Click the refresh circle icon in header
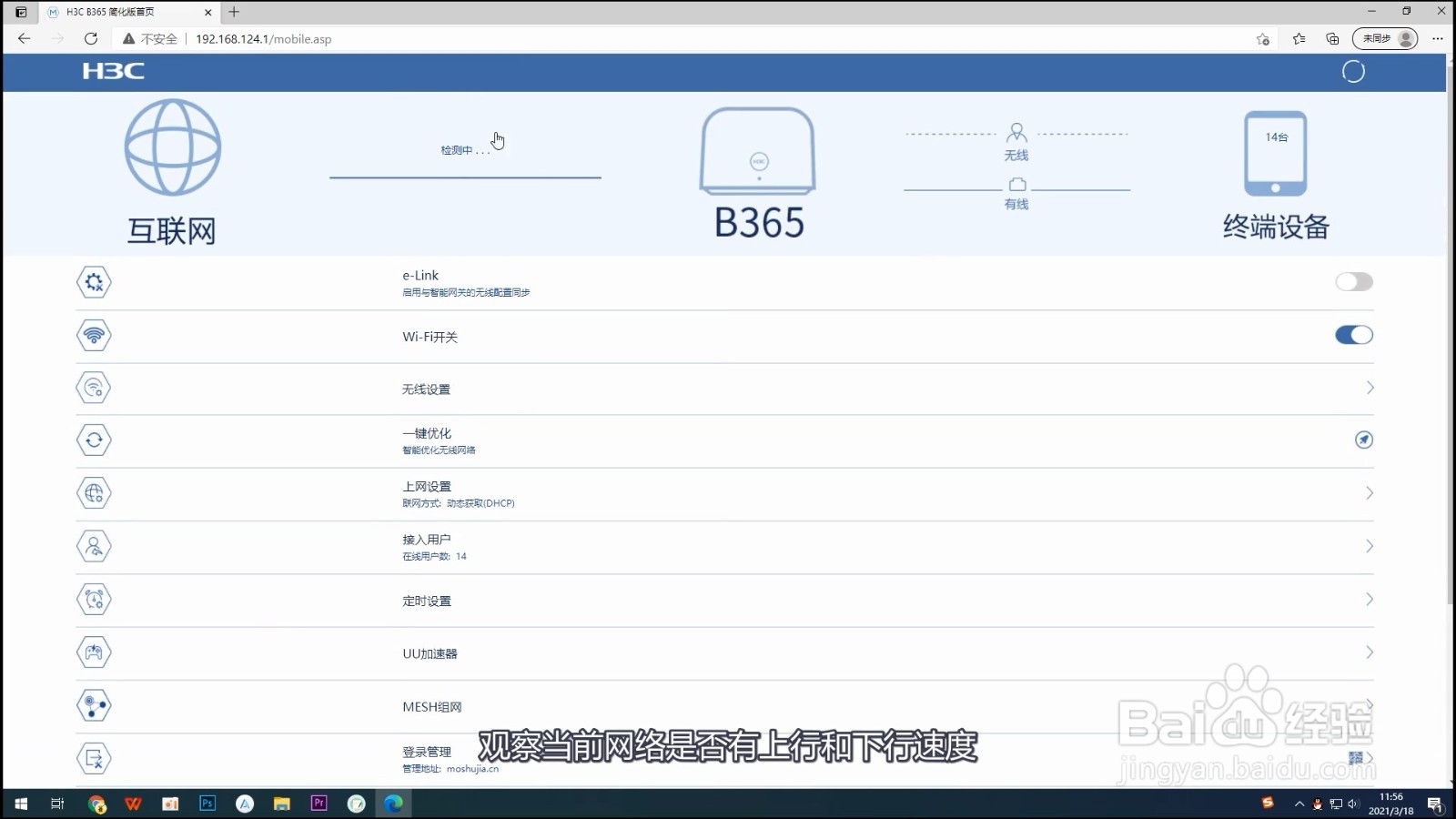This screenshot has width=1456, height=819. pyautogui.click(x=1353, y=71)
